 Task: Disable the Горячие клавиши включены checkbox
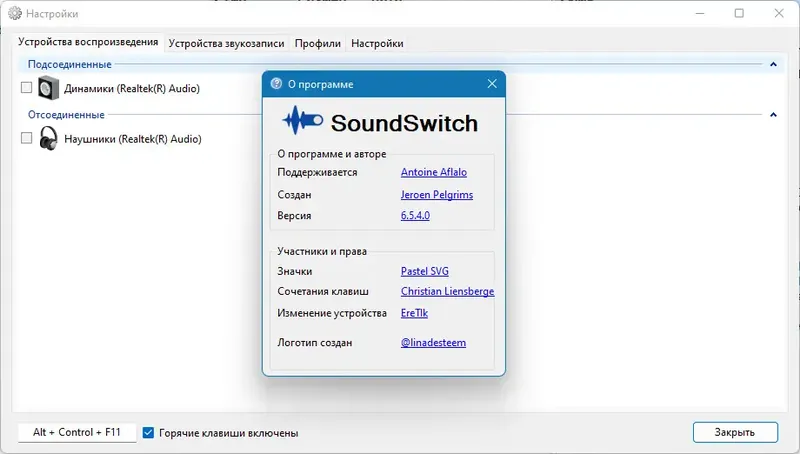[148, 433]
